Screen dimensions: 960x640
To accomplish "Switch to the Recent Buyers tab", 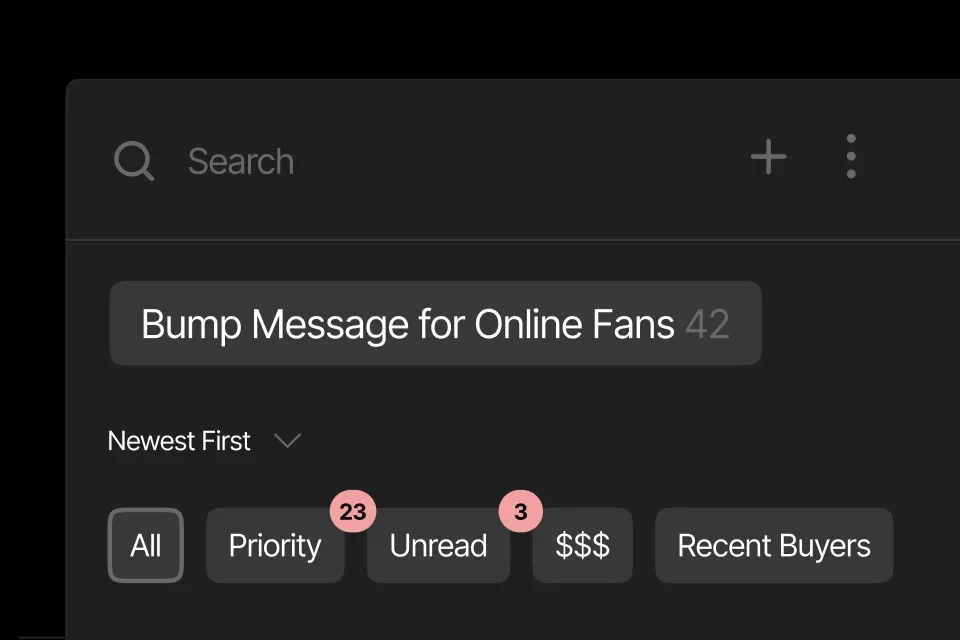I will click(774, 545).
